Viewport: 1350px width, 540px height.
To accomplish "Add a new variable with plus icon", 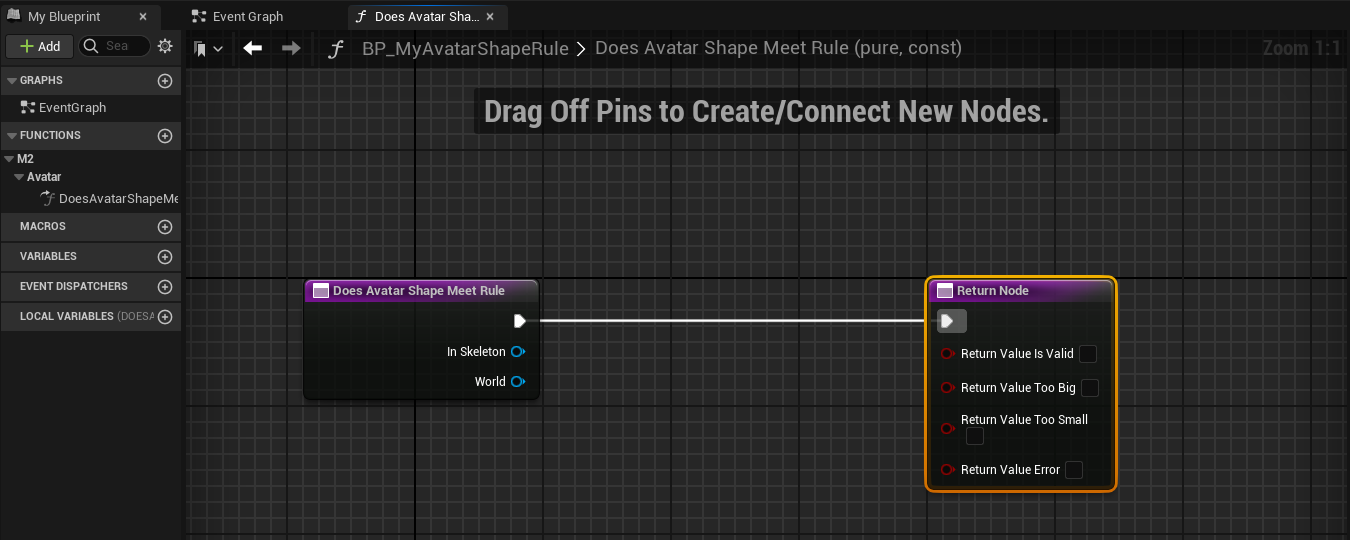I will (165, 257).
